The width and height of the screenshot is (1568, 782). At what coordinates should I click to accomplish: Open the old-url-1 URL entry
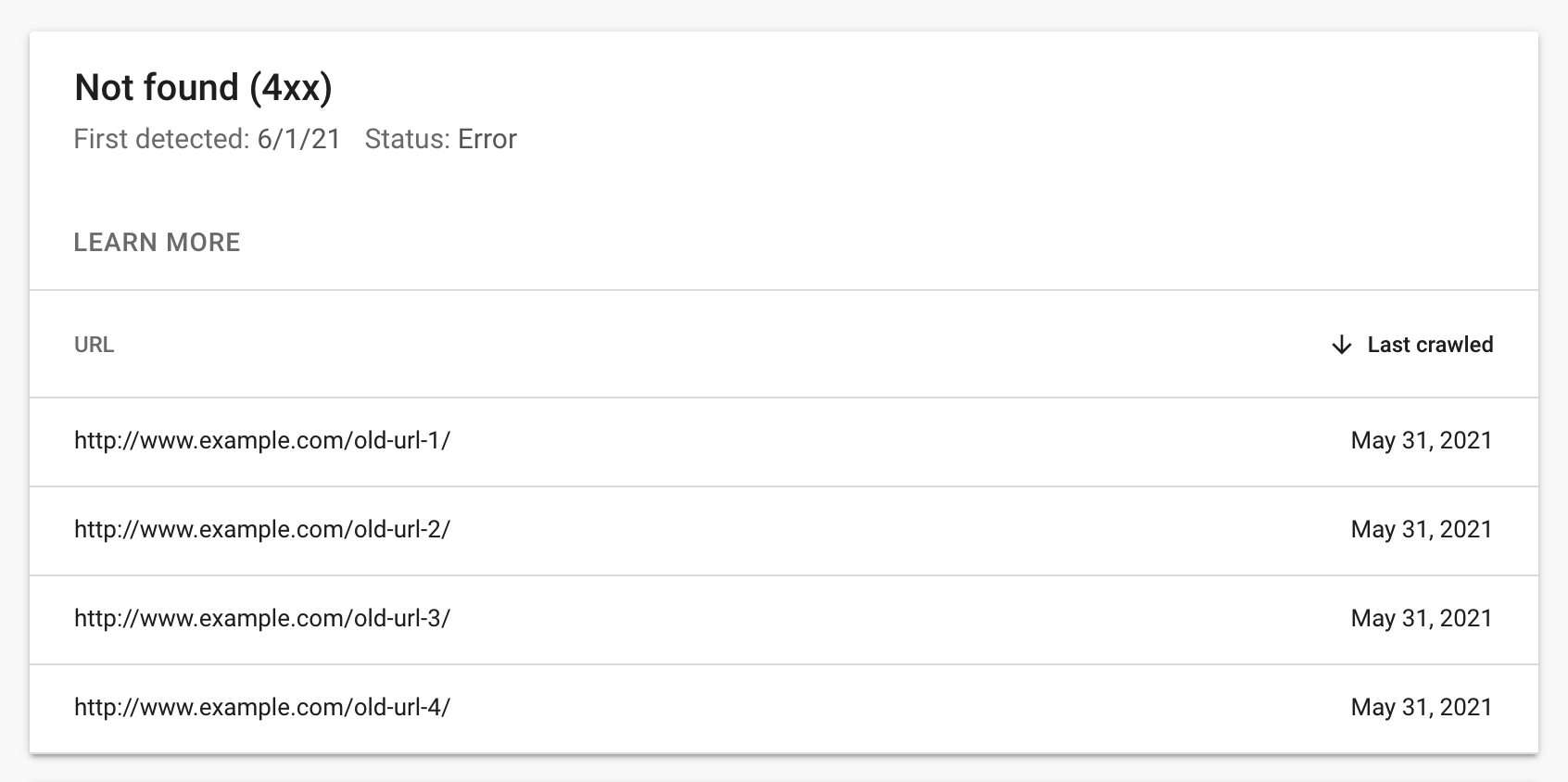point(262,441)
